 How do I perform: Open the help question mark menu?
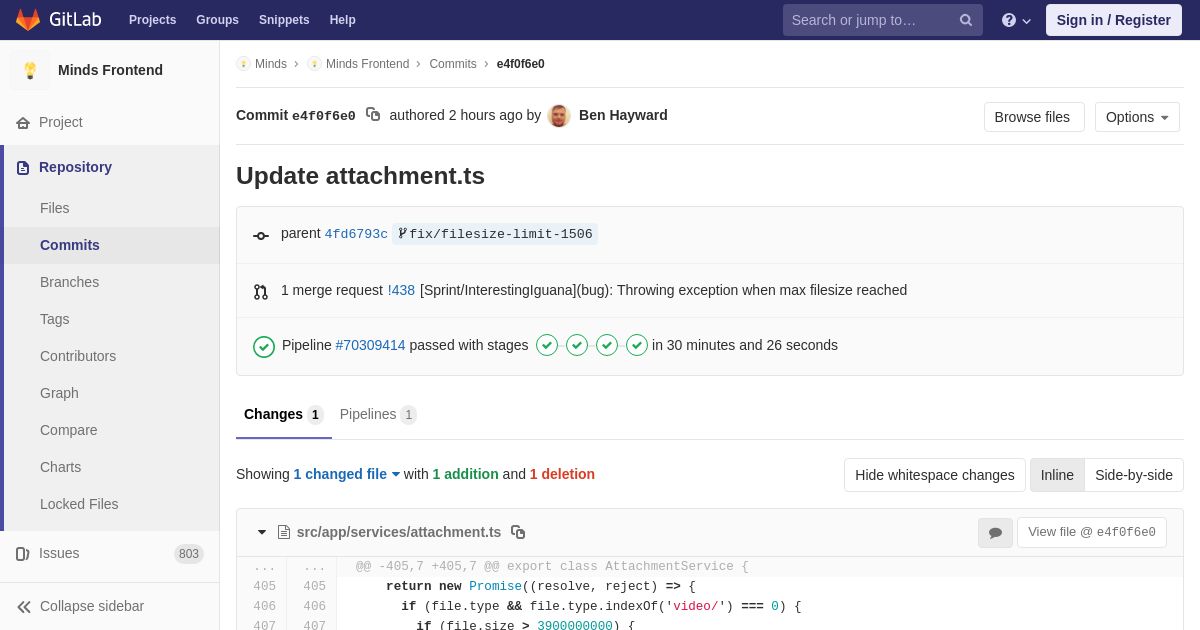(x=1016, y=20)
